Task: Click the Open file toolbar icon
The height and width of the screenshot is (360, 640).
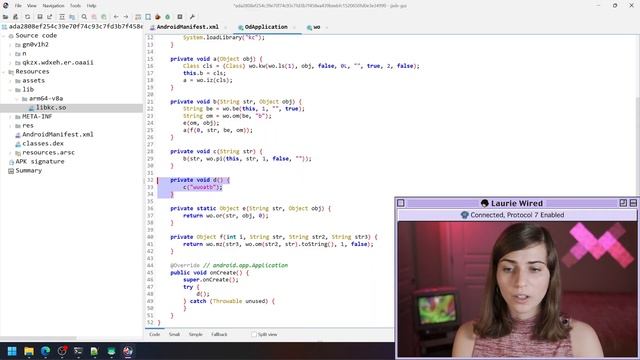Action: [5, 17]
